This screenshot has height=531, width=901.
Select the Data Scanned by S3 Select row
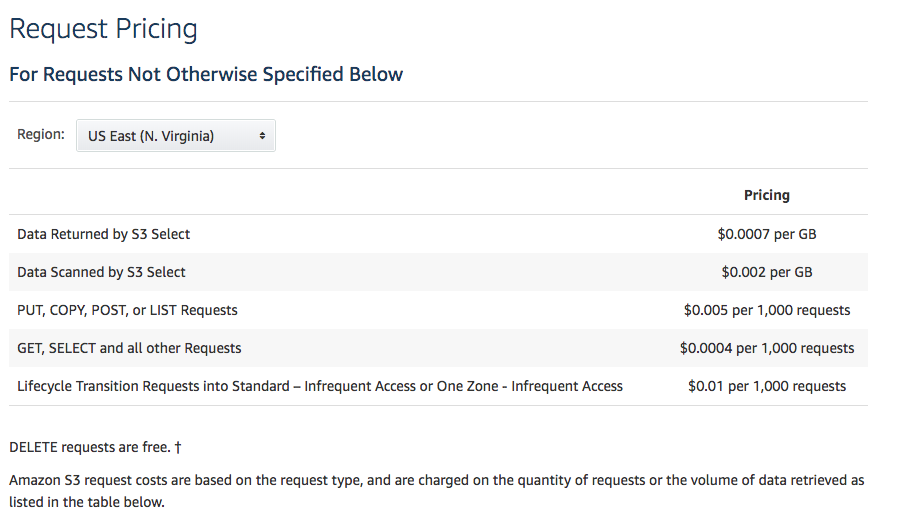(101, 272)
